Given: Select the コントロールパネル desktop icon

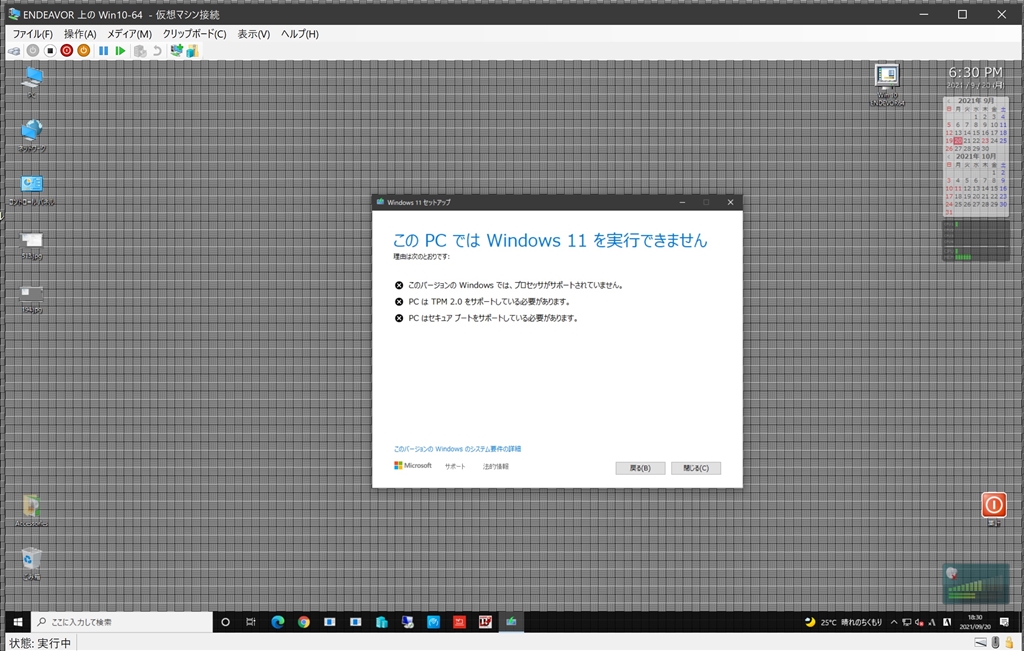Looking at the screenshot, I should tap(31, 189).
